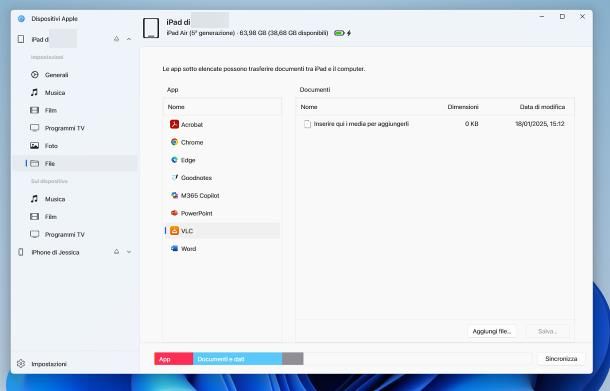Click the File folder icon
The height and width of the screenshot is (391, 610).
pos(35,163)
